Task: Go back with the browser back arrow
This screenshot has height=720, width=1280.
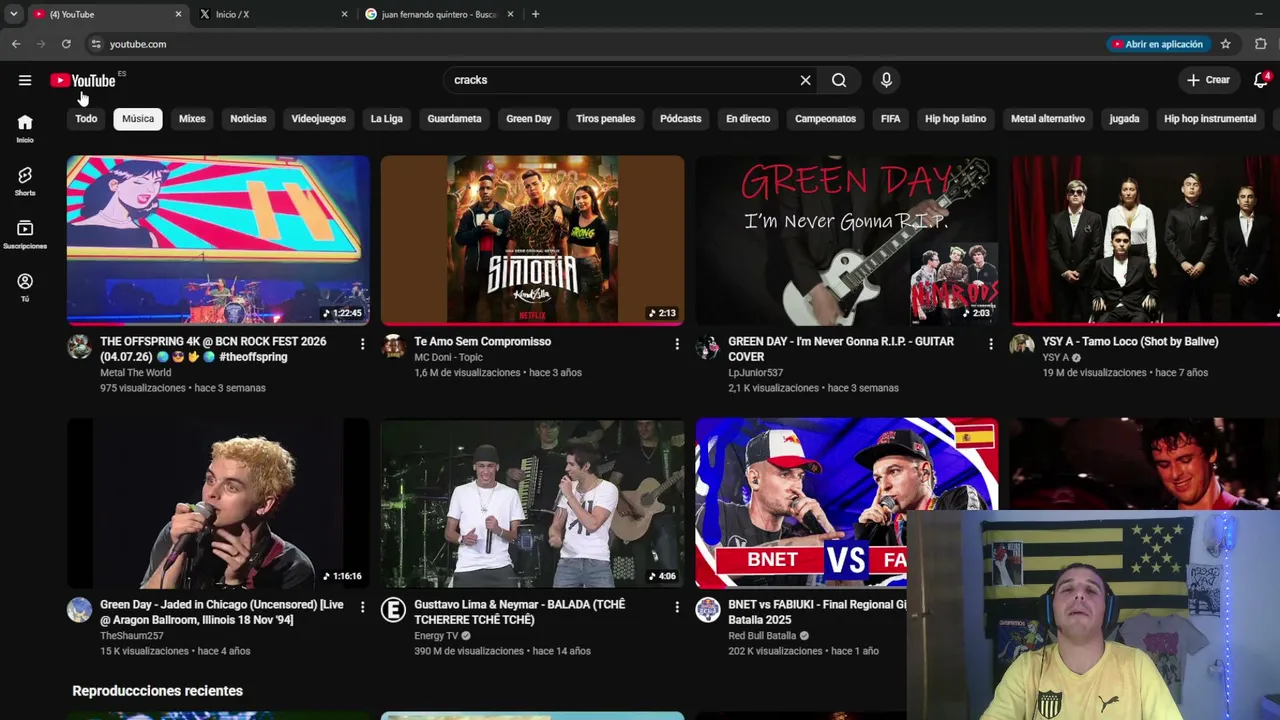Action: (16, 44)
